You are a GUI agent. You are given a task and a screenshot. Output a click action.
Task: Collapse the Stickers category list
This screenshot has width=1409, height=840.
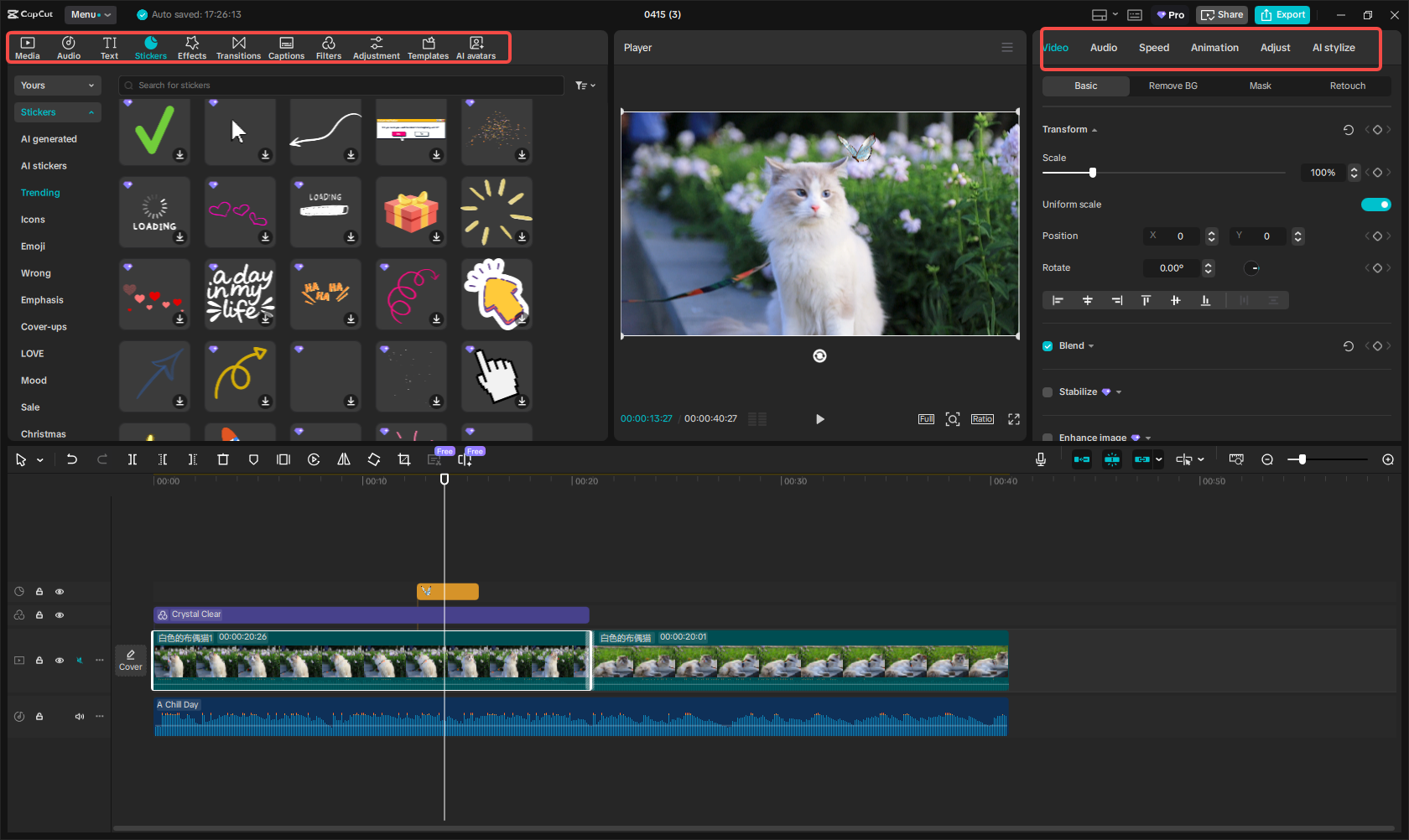coord(91,112)
